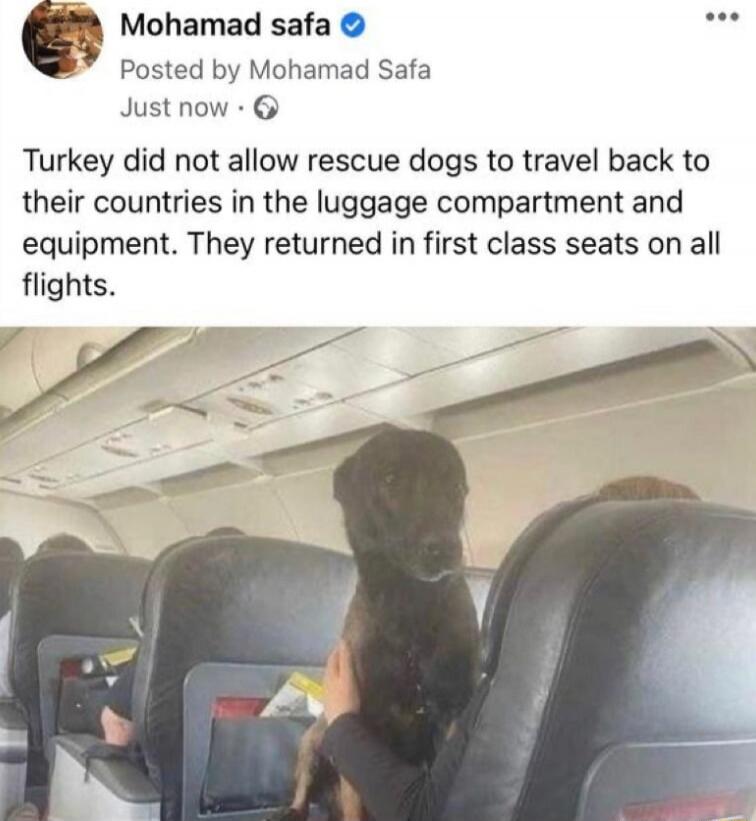Viewport: 756px width, 821px height.
Task: Click the globe public audience icon
Action: coord(266,108)
